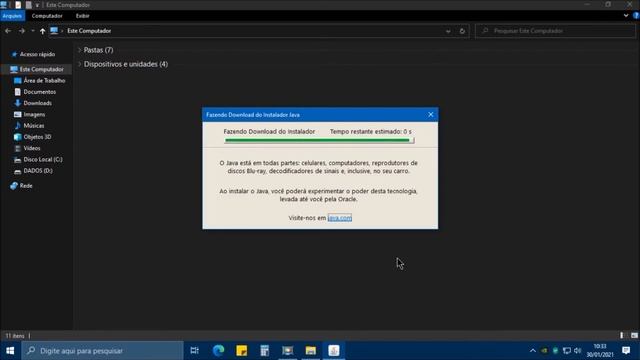Open File Explorer from taskbar

coord(311,351)
